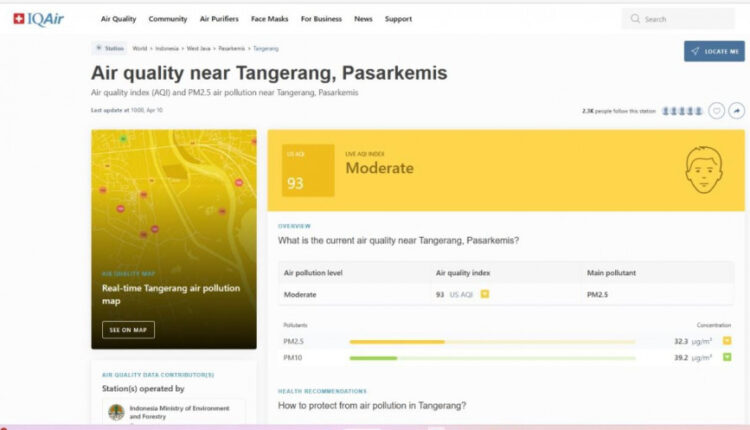The height and width of the screenshot is (430, 750).
Task: Open the Air Purifiers menu
Action: (219, 19)
